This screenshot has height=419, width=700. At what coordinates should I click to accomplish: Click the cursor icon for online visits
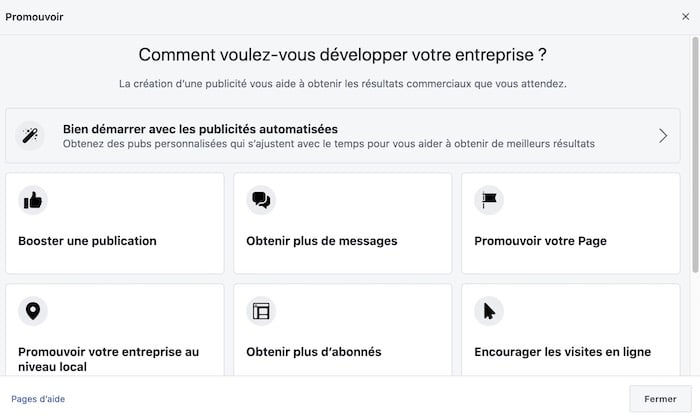489,311
